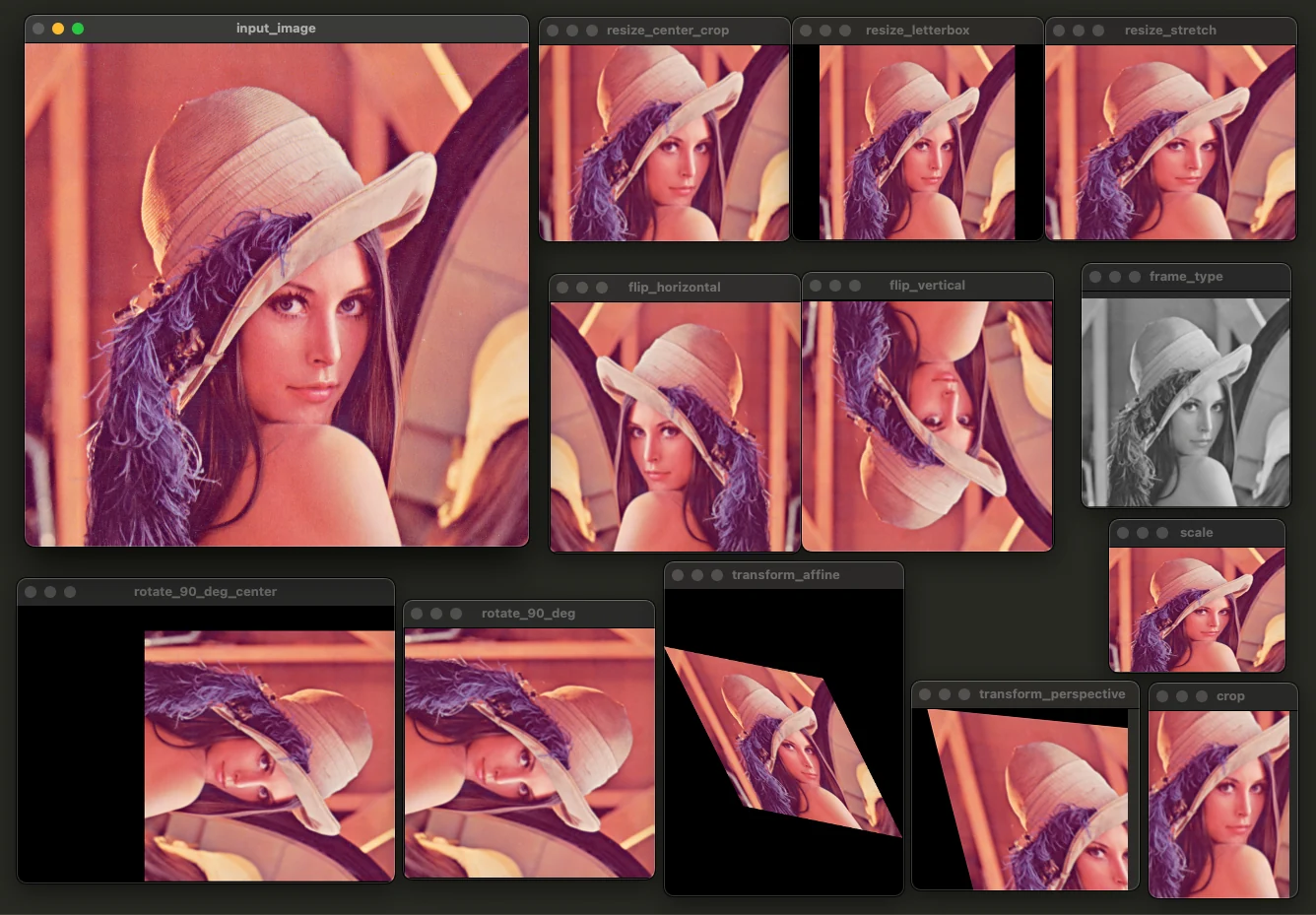Click the original image in input_image window

click(276, 294)
